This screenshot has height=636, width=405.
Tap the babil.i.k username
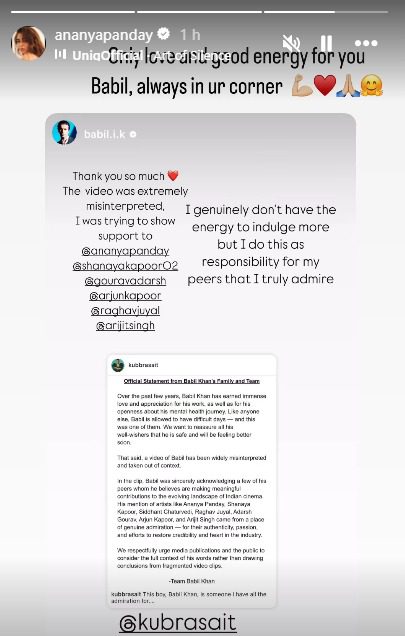(104, 134)
